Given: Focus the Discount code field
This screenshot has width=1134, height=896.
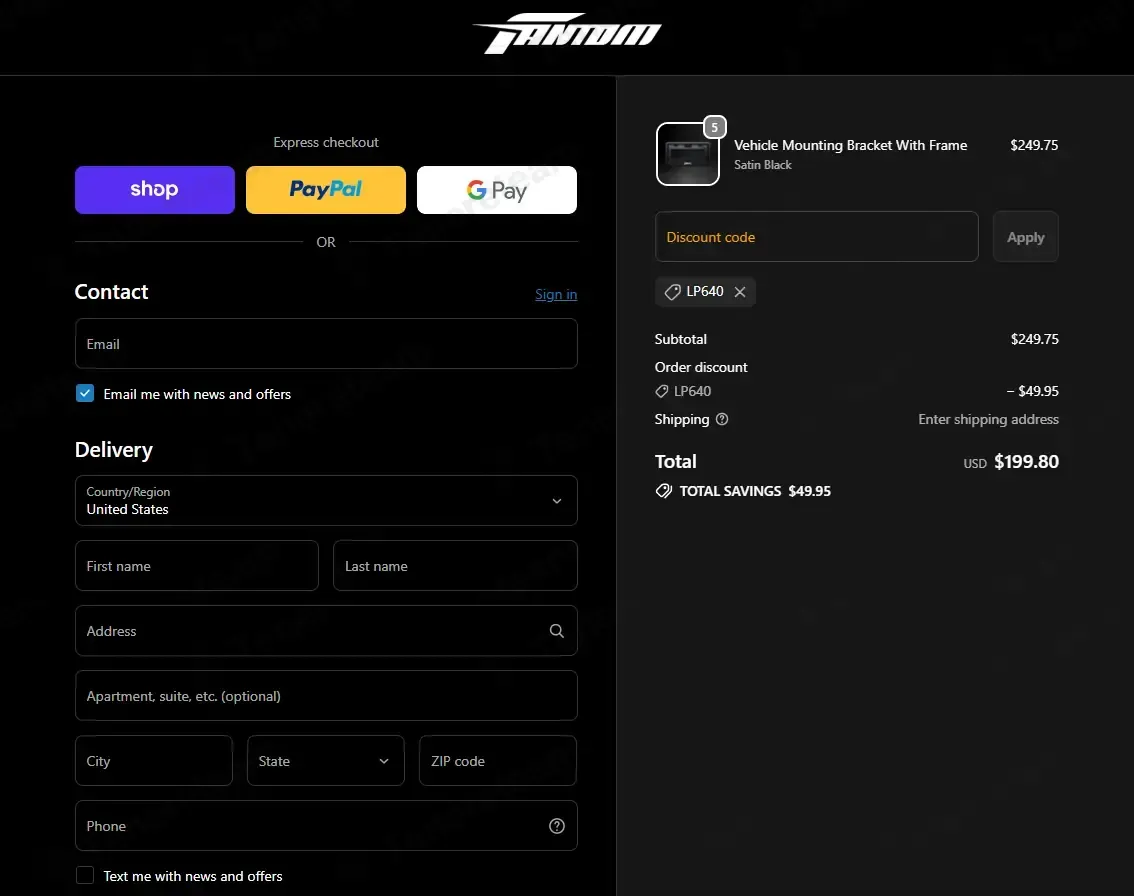Looking at the screenshot, I should point(817,236).
